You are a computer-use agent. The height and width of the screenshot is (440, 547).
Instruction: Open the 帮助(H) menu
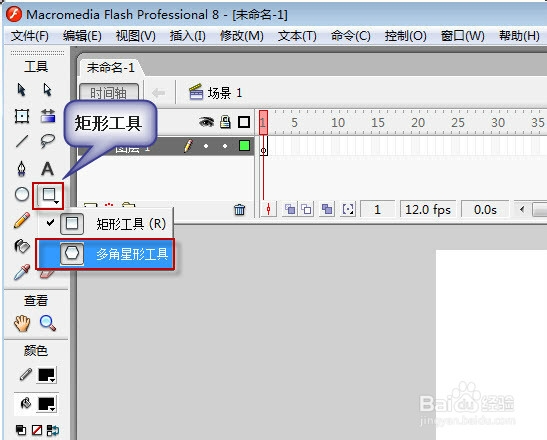(x=519, y=36)
